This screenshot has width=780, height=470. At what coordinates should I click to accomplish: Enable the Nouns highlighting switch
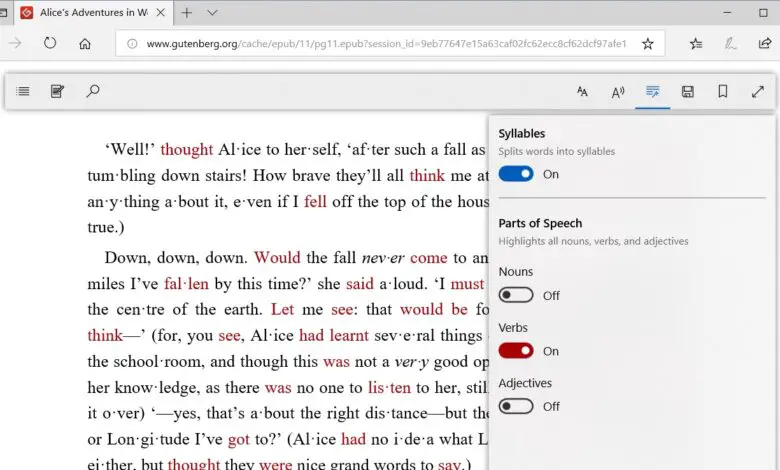(516, 295)
